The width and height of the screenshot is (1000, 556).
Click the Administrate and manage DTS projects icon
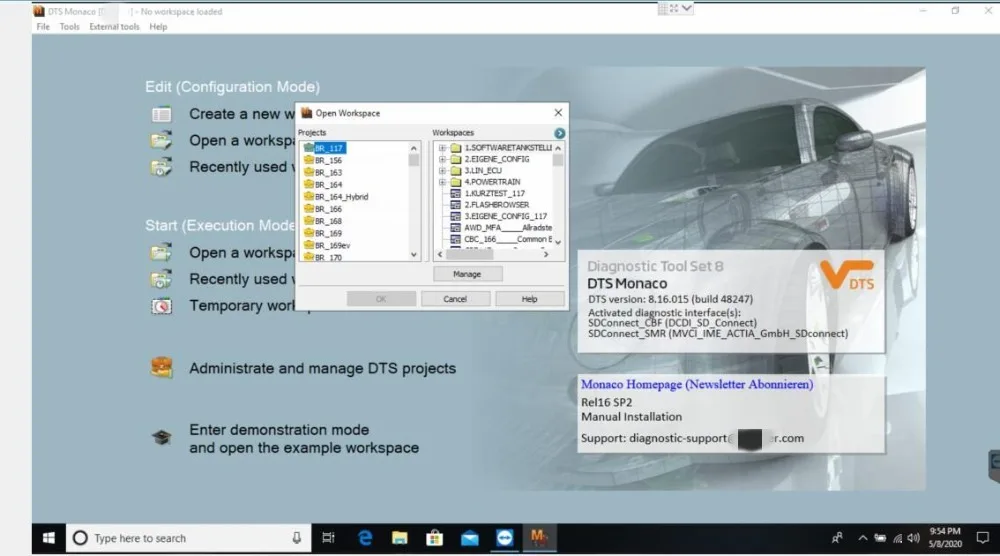coord(161,368)
